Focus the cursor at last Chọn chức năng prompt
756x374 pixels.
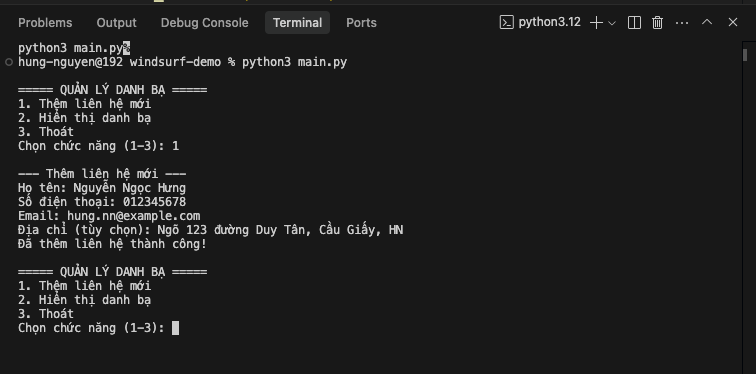pyautogui.click(x=176, y=328)
